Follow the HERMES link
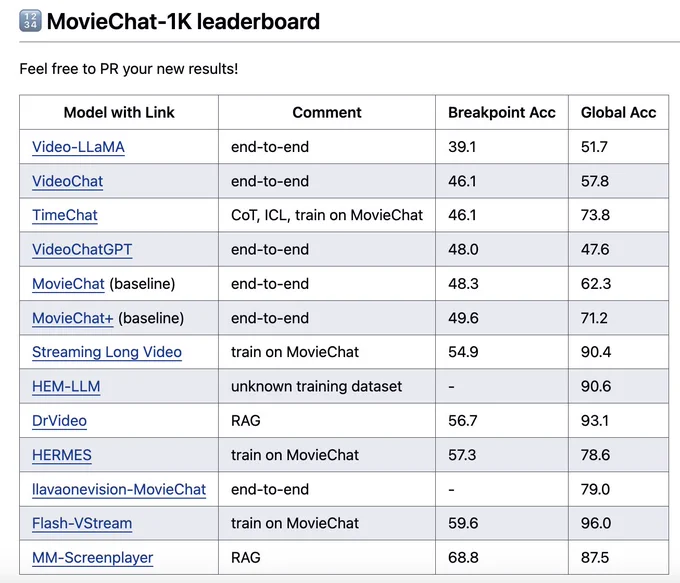Viewport: 680px width, 583px height. (x=62, y=455)
